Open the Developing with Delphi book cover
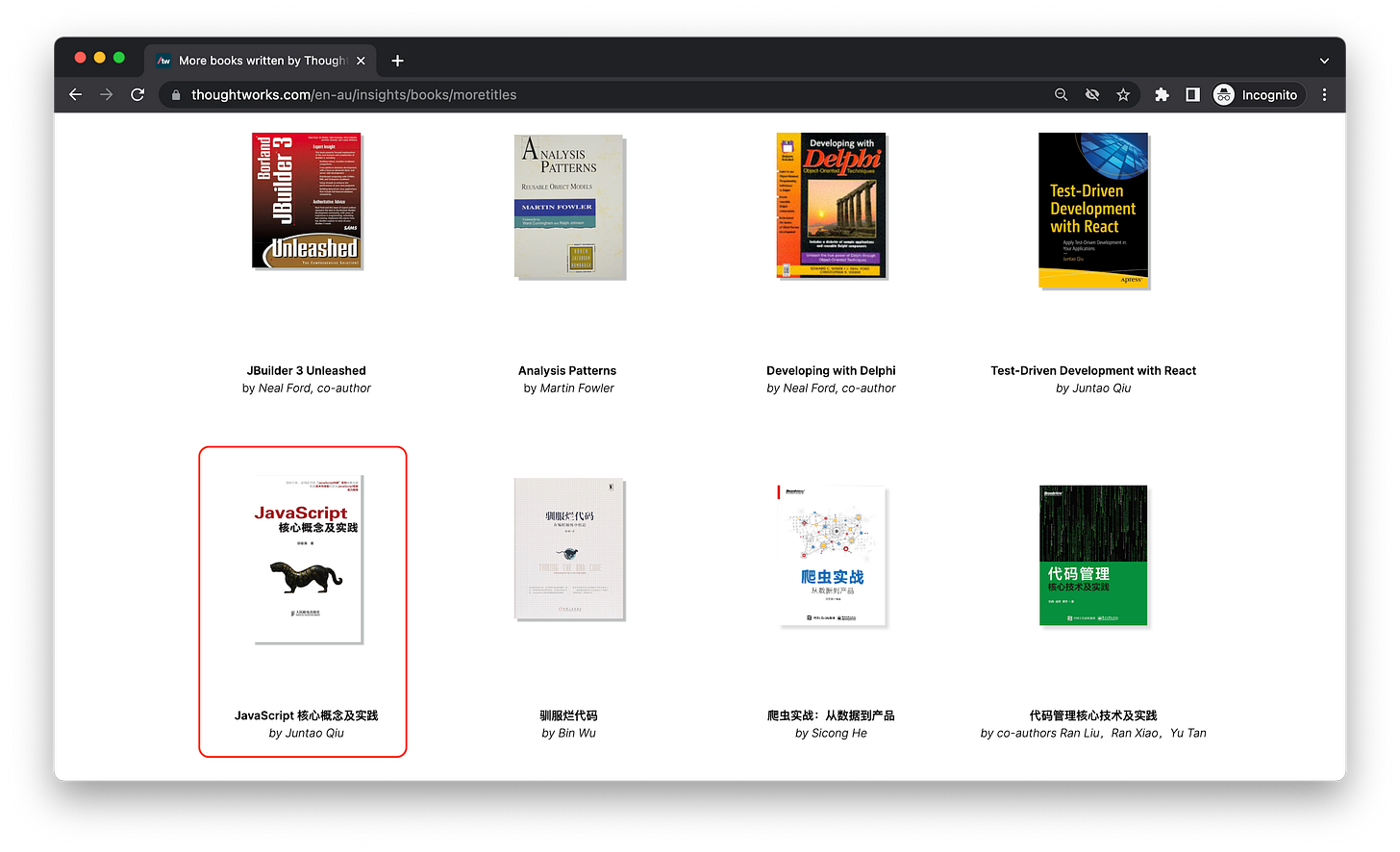Image resolution: width=1400 pixels, height=852 pixels. click(831, 206)
